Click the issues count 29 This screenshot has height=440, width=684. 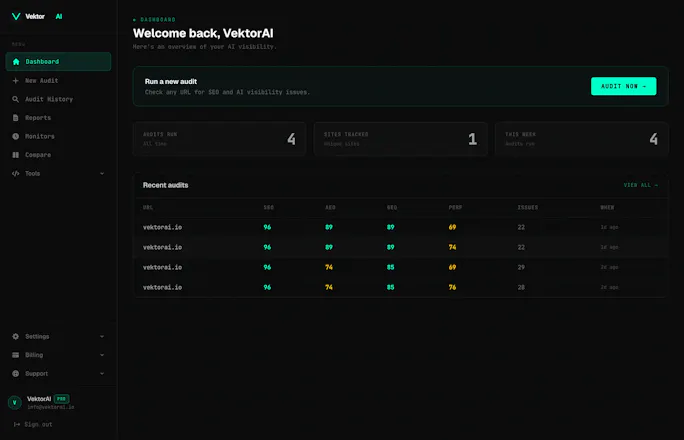tap(521, 267)
